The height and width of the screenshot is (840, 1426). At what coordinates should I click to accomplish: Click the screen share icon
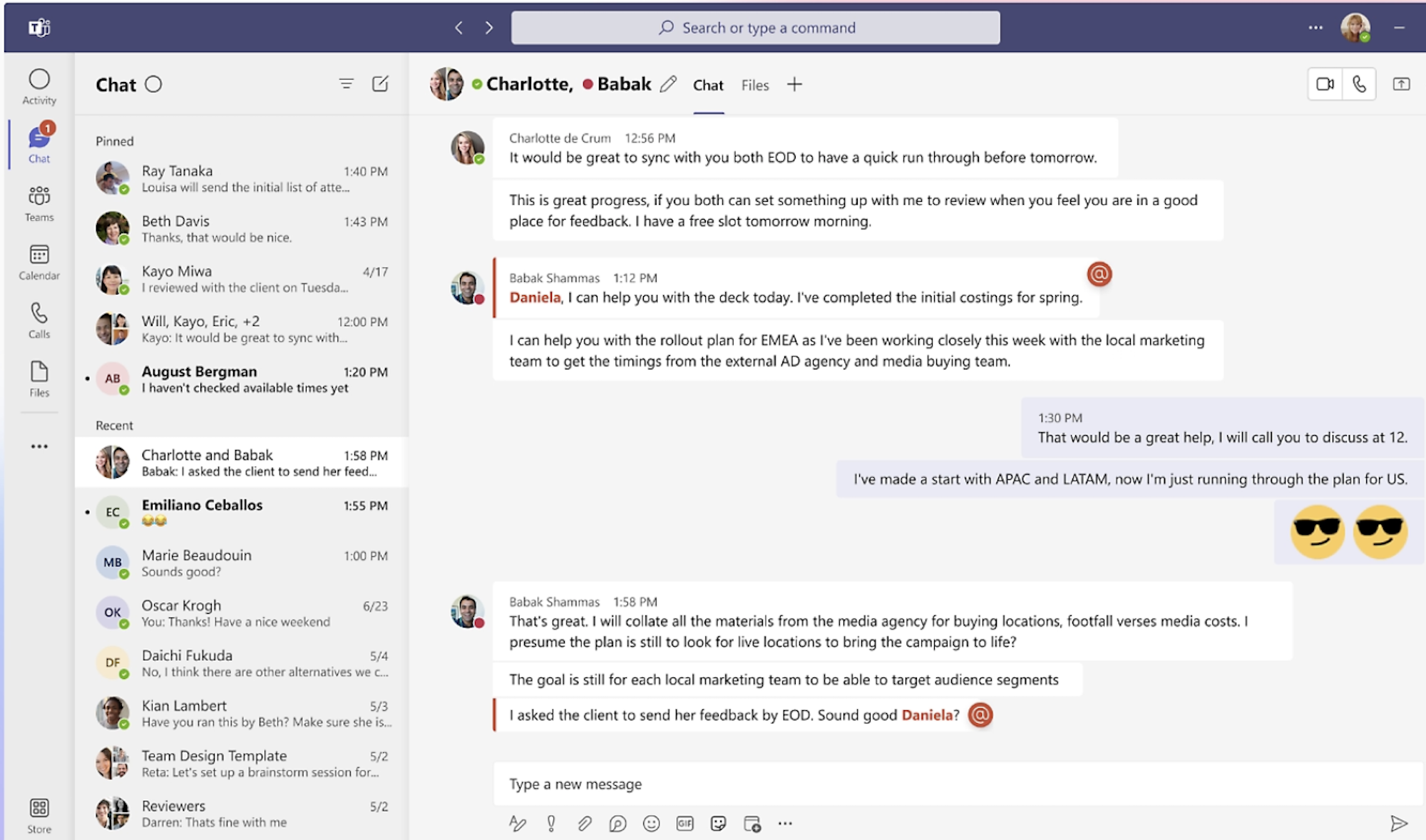click(x=1402, y=84)
